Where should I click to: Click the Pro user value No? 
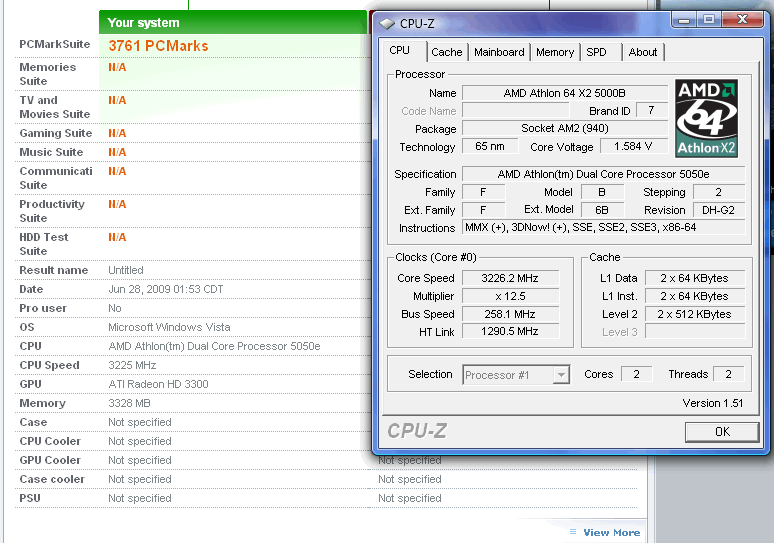(115, 308)
